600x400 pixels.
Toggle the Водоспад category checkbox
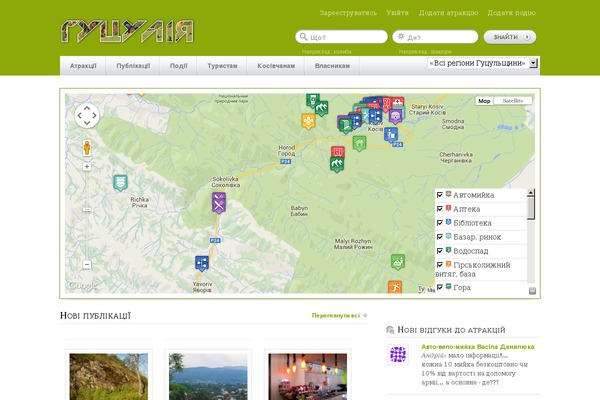coord(440,250)
